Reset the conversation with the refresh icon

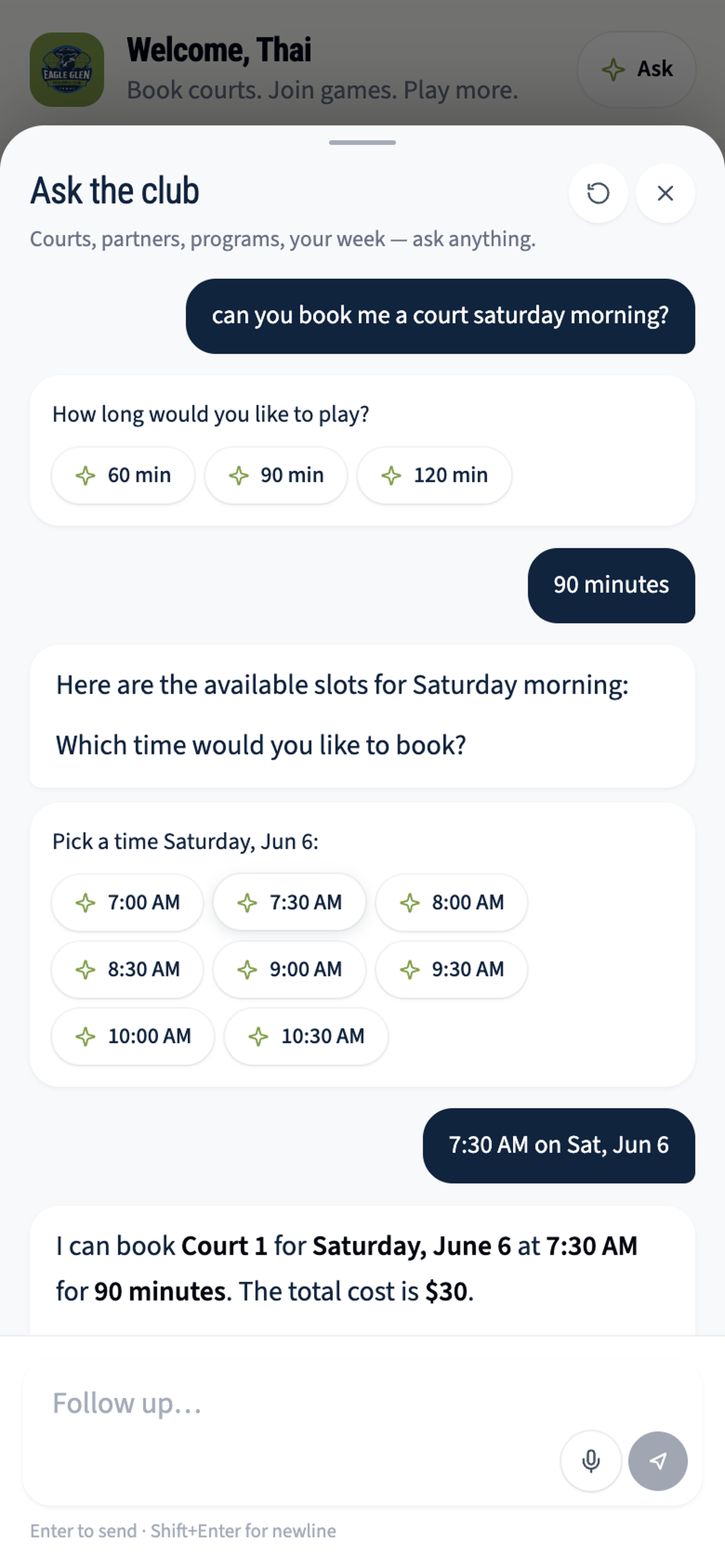click(598, 194)
